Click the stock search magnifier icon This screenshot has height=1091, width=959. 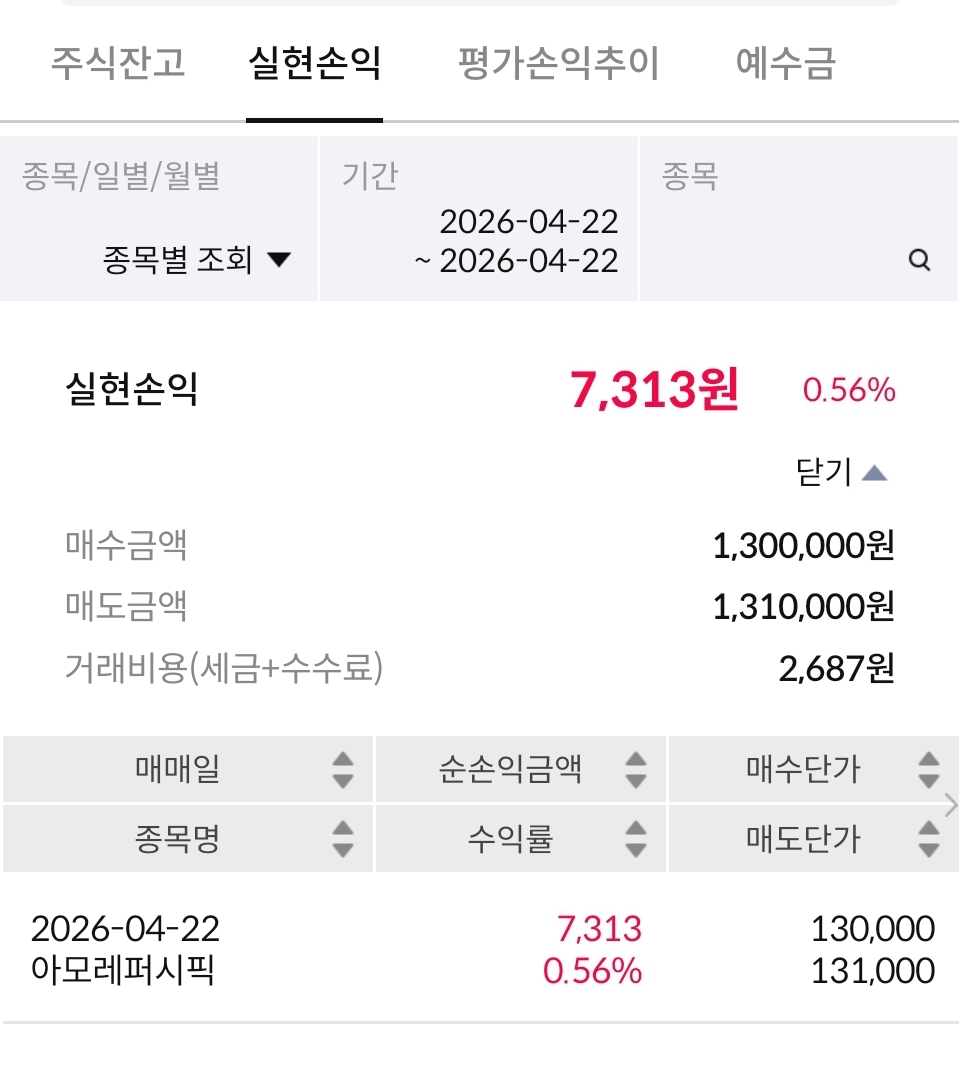919,261
